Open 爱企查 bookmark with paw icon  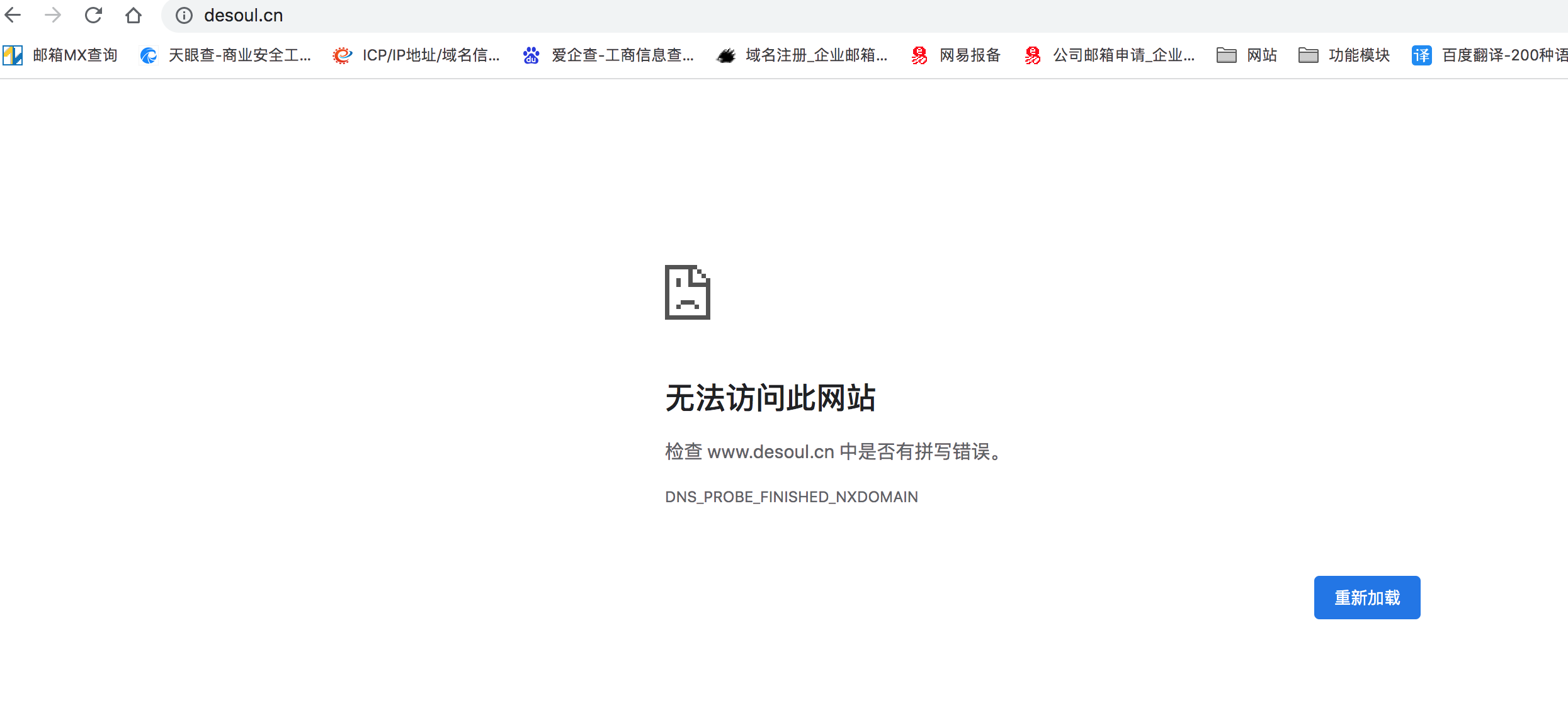609,55
